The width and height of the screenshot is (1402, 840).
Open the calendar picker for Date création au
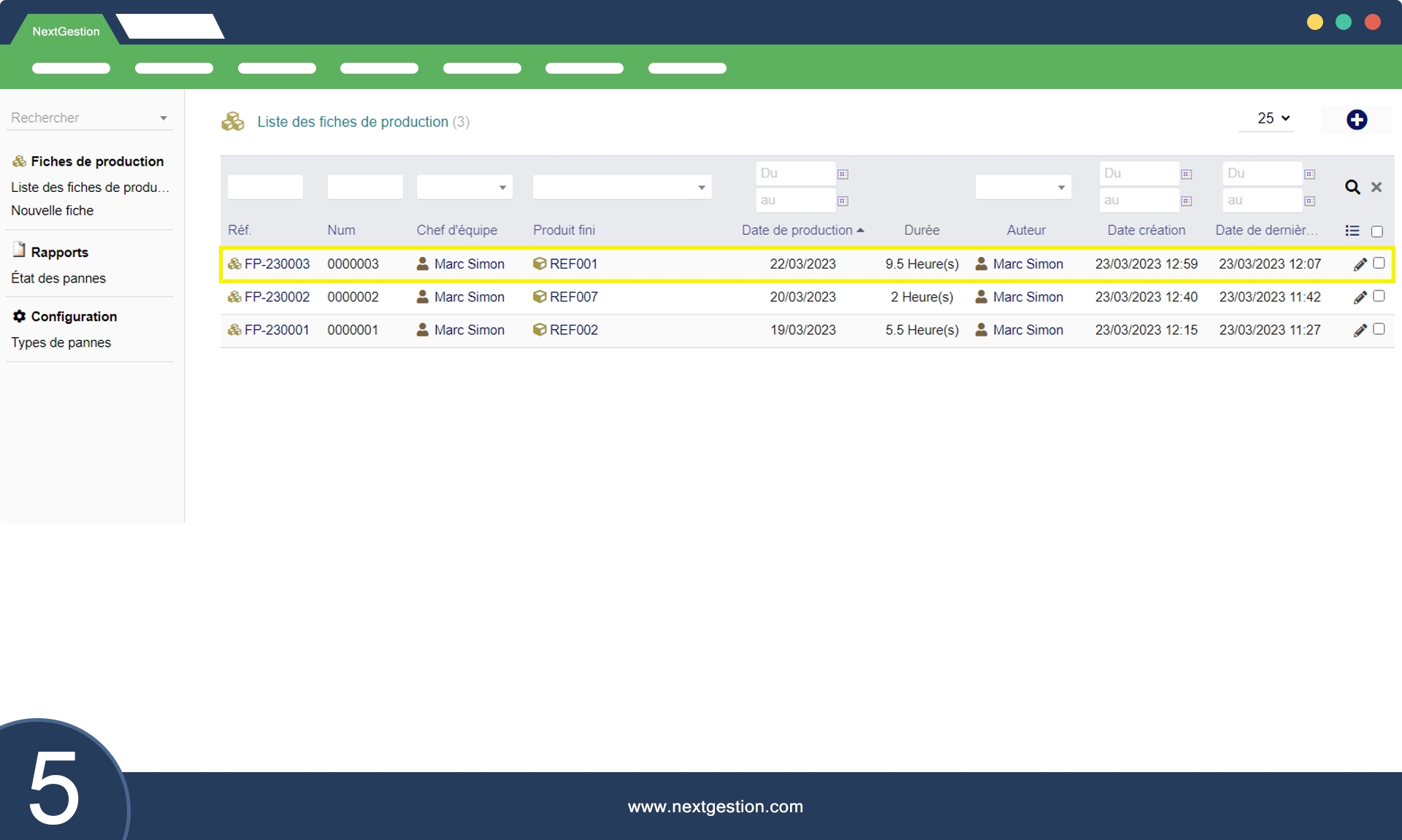tap(1187, 201)
